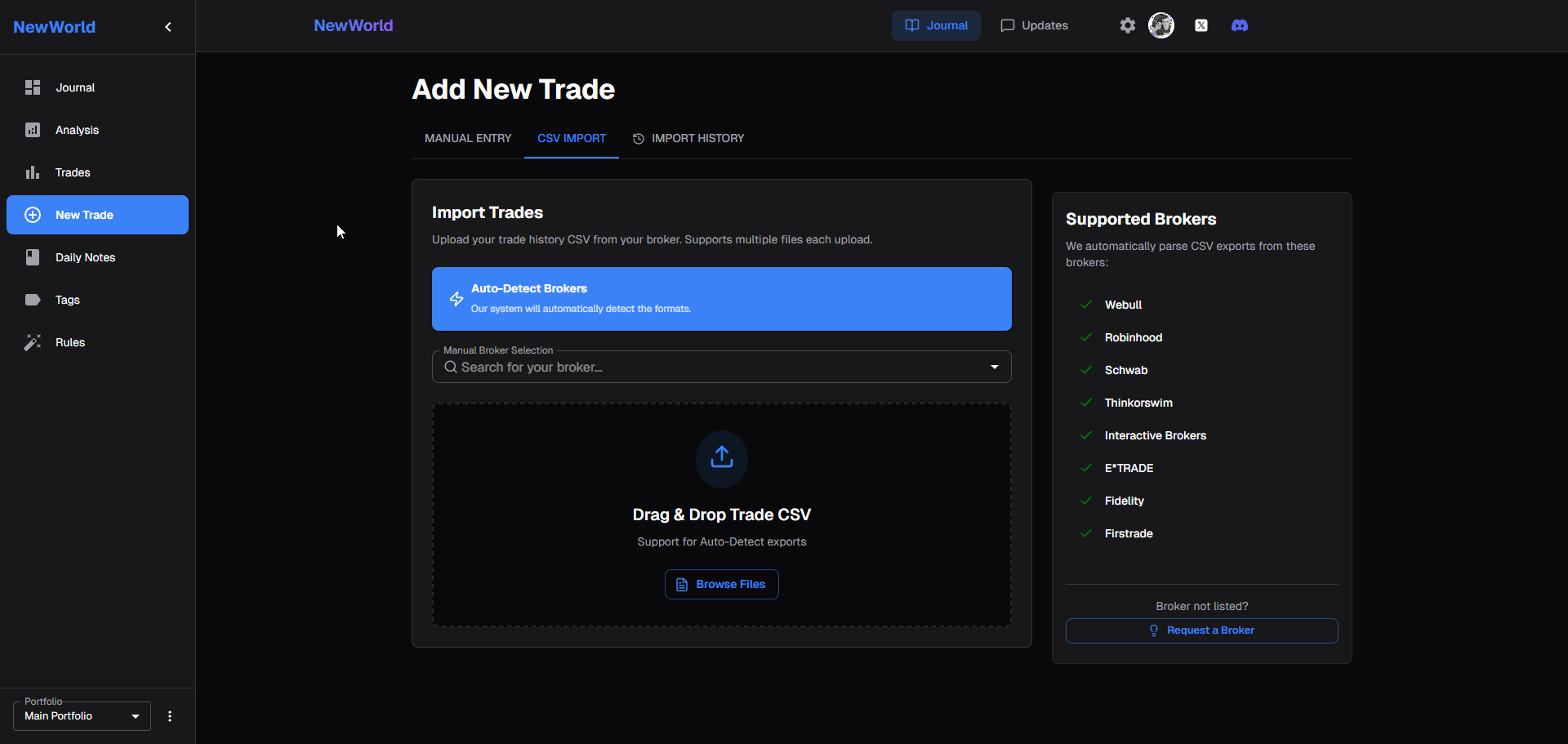The image size is (1568, 744).
Task: Click the X (Twitter) icon in header
Action: click(x=1201, y=25)
